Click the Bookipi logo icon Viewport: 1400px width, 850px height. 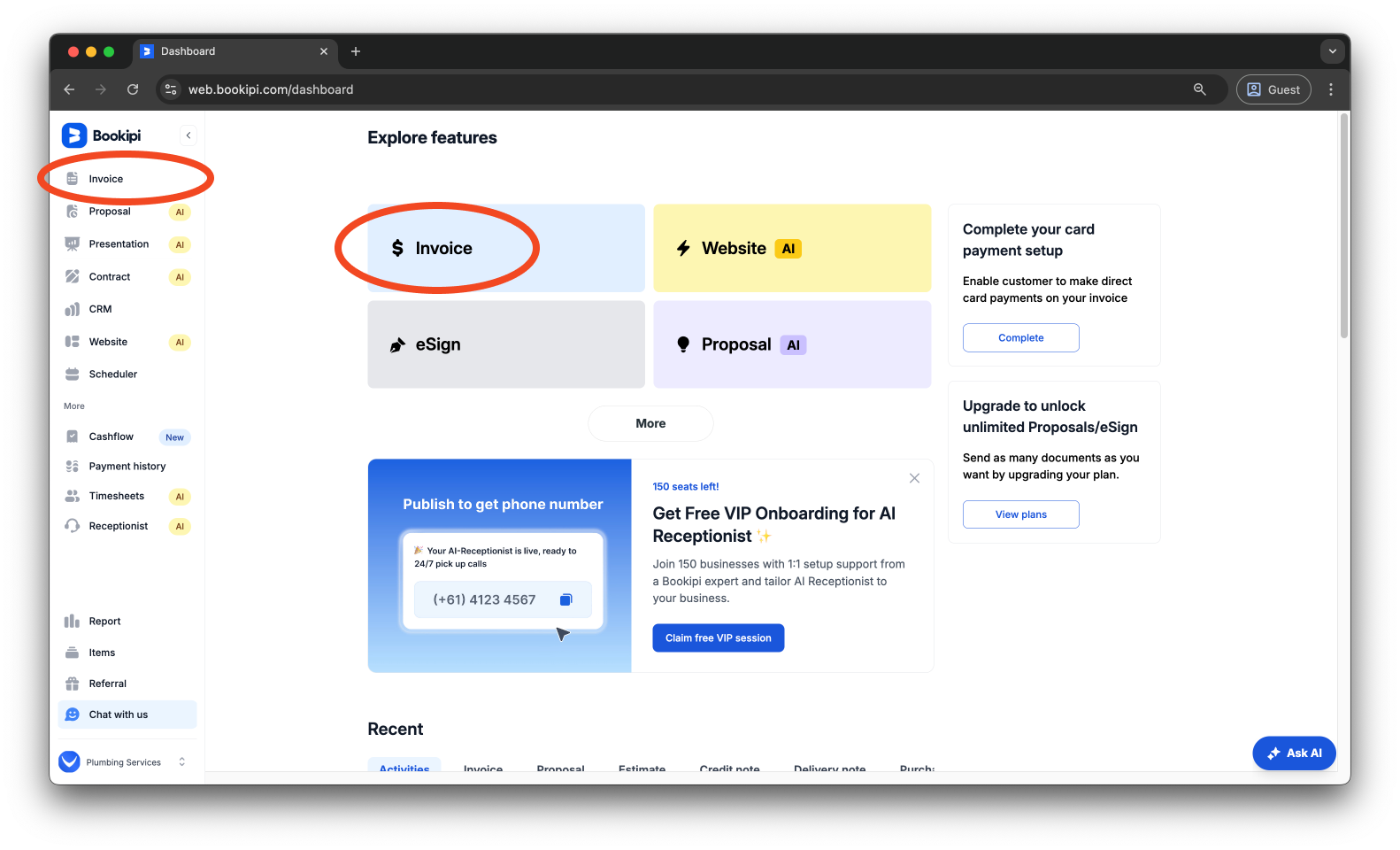tap(73, 135)
